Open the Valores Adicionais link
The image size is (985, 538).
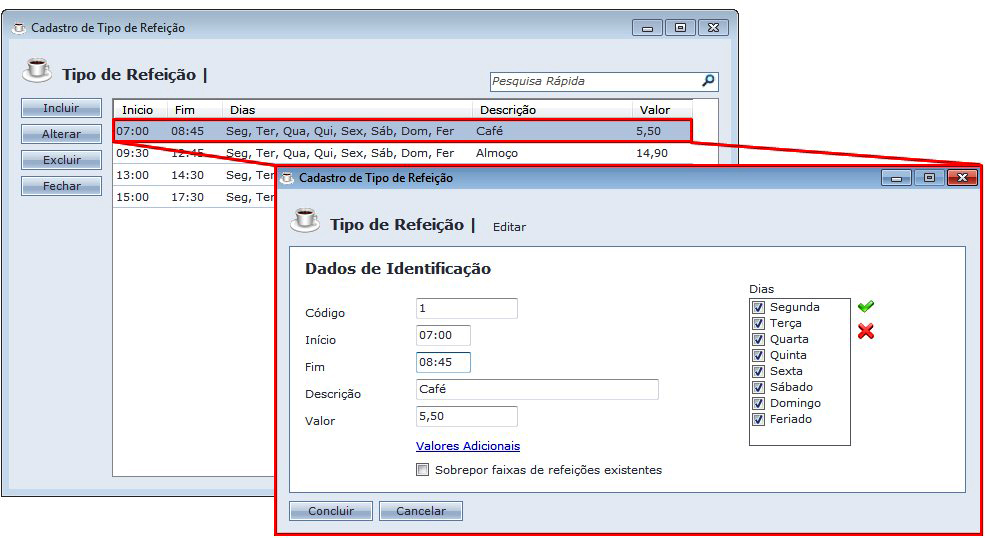(467, 446)
